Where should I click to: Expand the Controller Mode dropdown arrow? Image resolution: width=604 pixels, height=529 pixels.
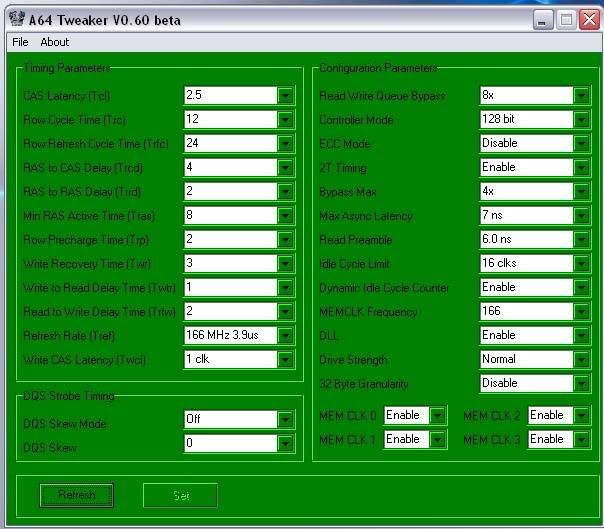point(581,119)
